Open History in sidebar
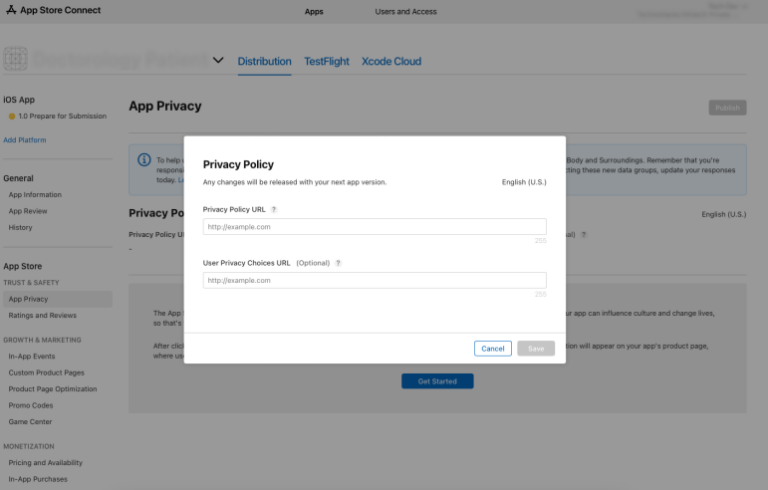768x490 pixels. 20,227
